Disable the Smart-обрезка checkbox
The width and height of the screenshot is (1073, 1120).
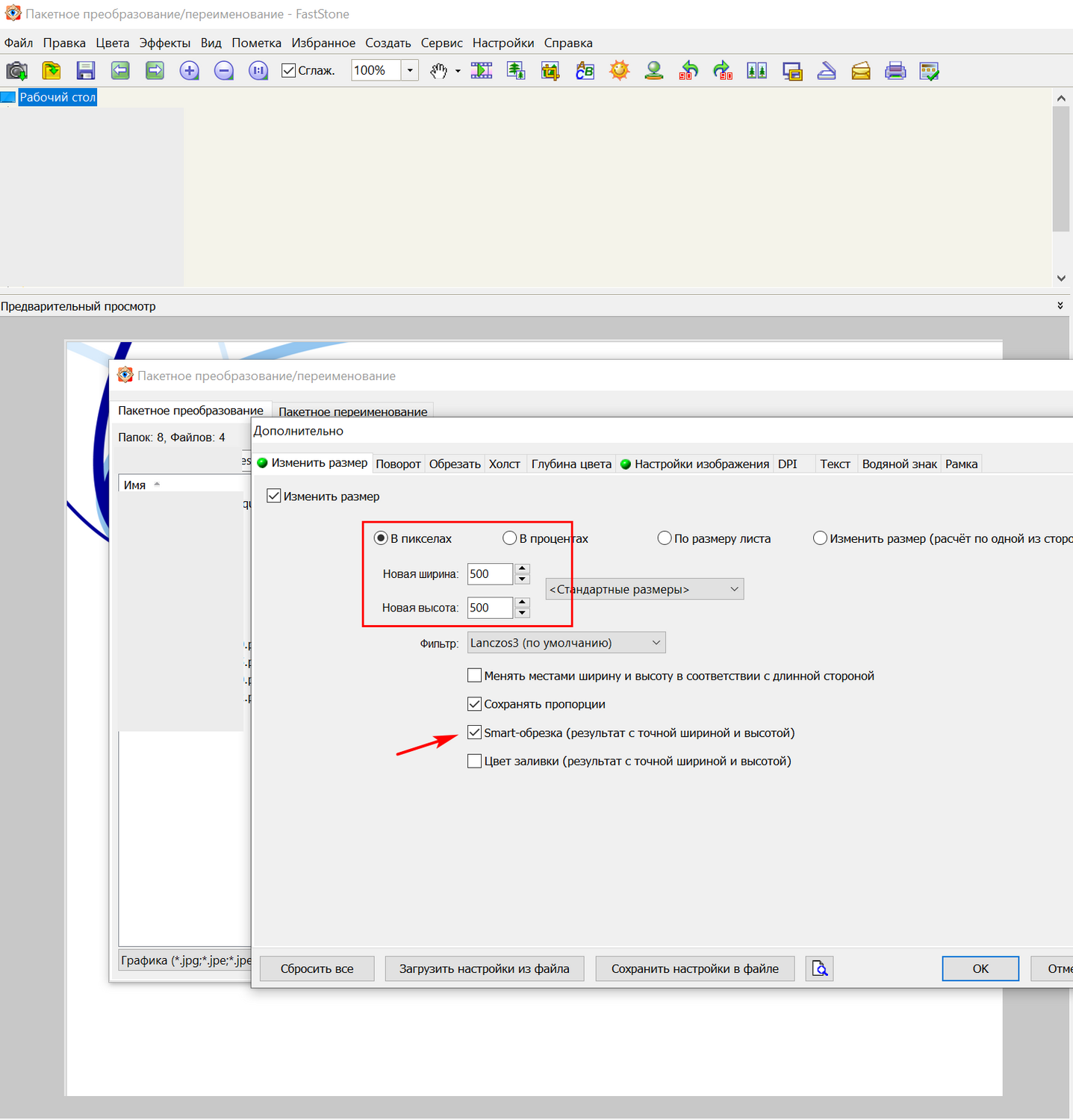tap(474, 732)
